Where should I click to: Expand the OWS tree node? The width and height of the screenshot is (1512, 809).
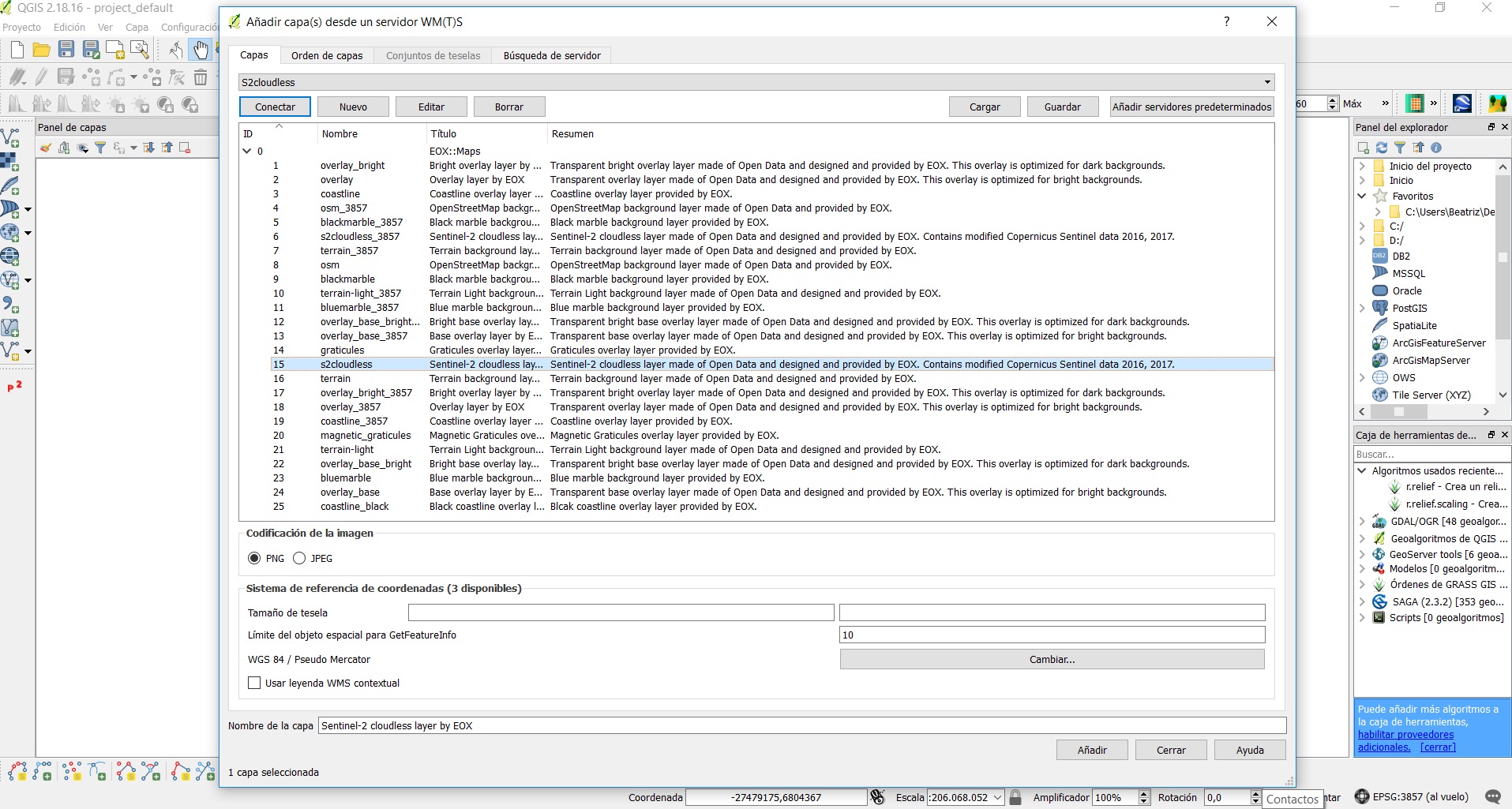point(1362,377)
